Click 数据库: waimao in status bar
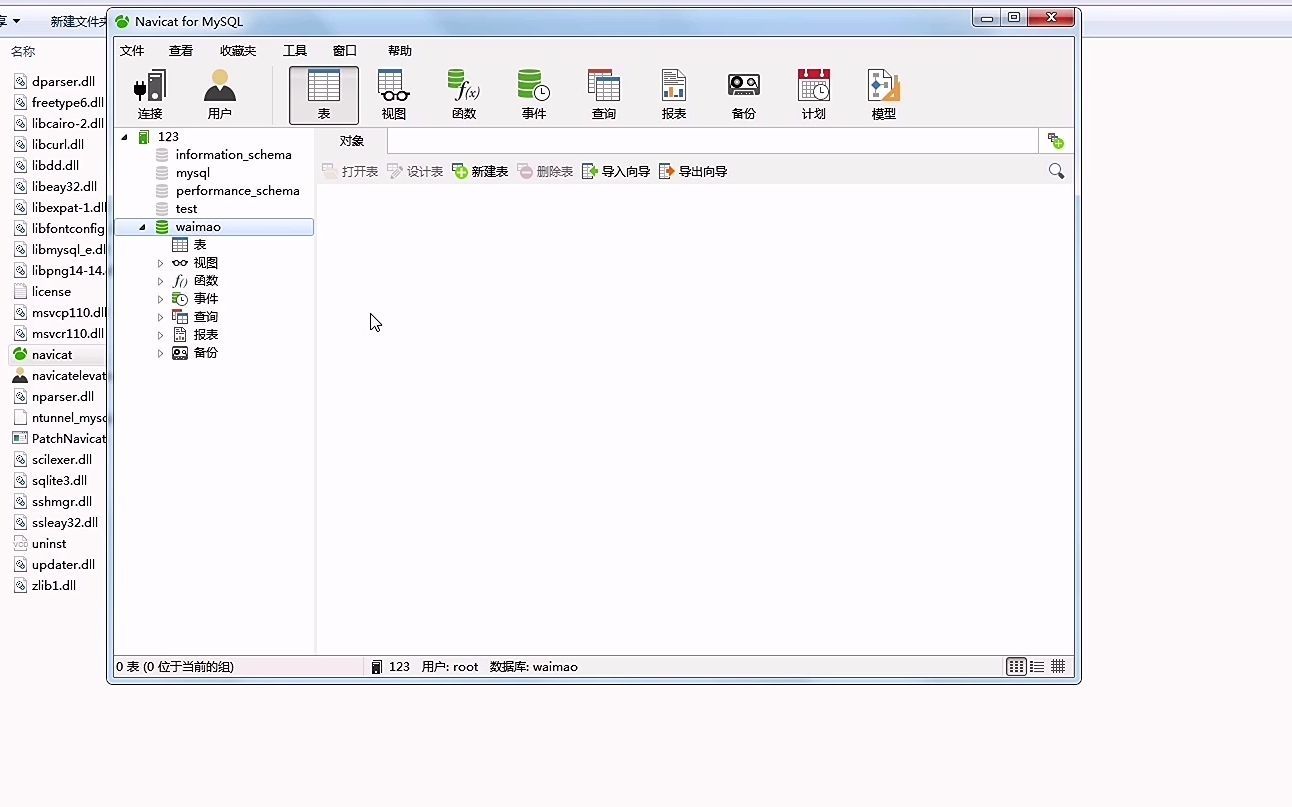The width and height of the screenshot is (1292, 807). [534, 667]
